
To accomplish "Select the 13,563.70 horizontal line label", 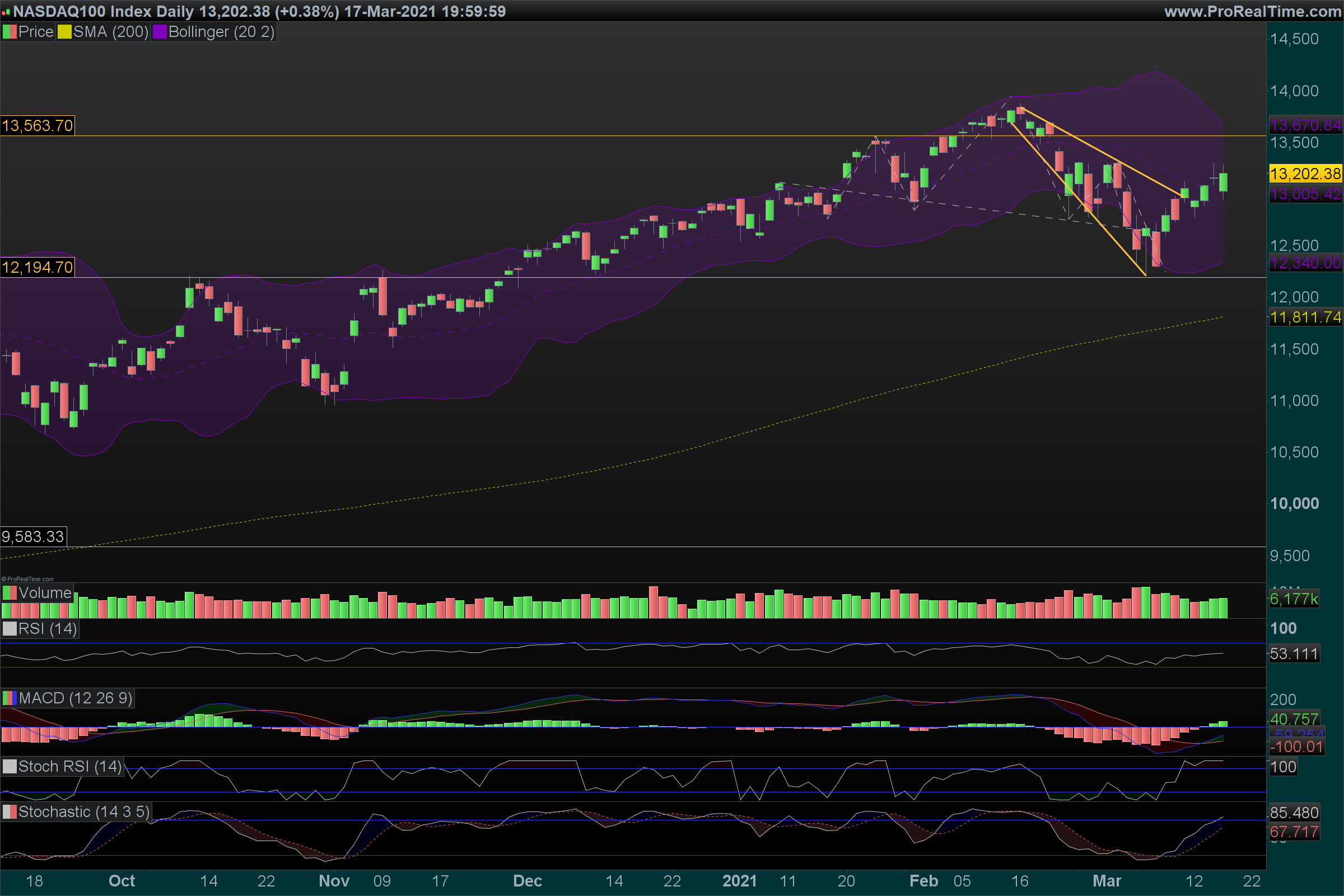I will pyautogui.click(x=38, y=125).
